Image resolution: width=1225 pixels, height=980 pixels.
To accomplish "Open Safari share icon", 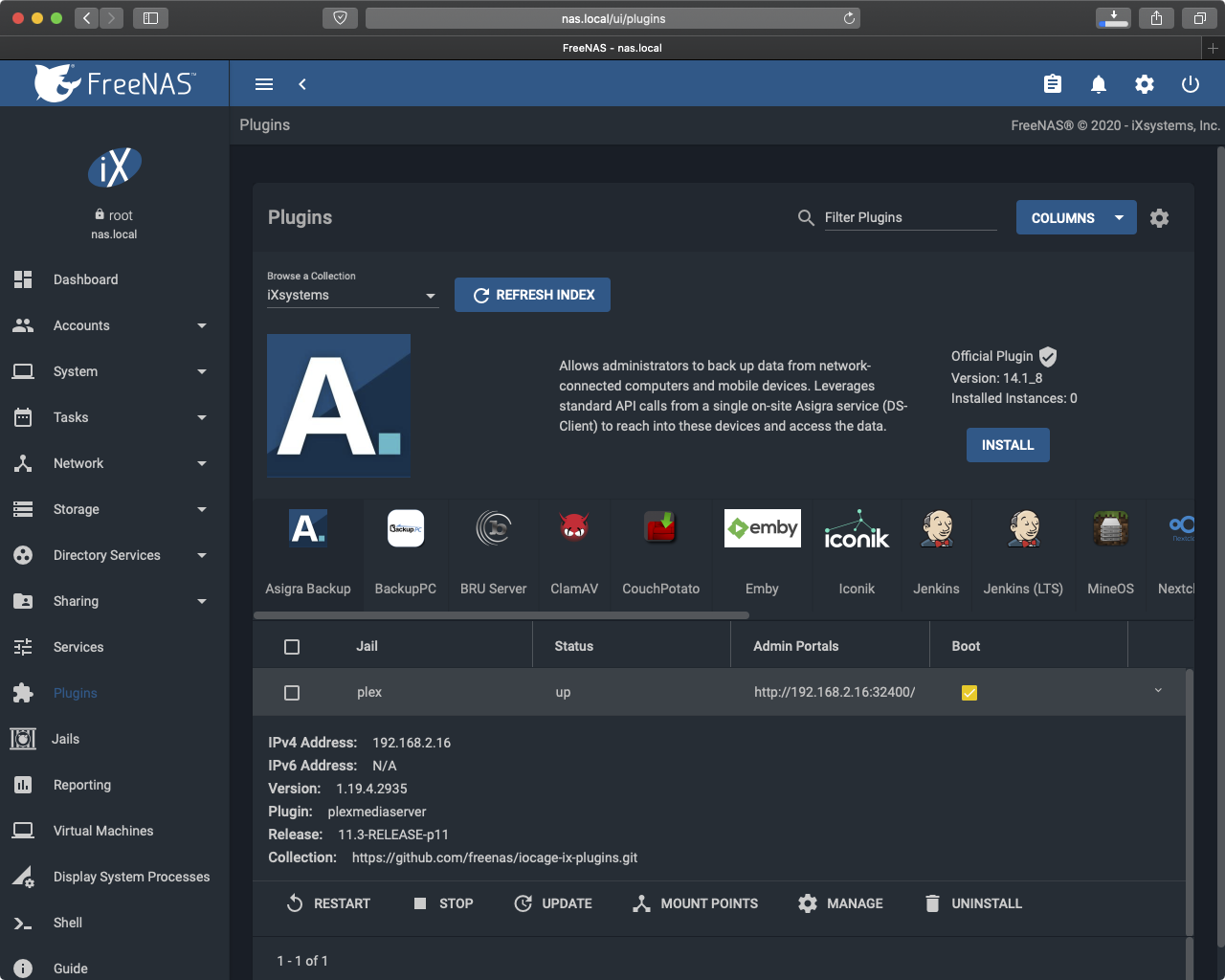I will tap(1157, 18).
